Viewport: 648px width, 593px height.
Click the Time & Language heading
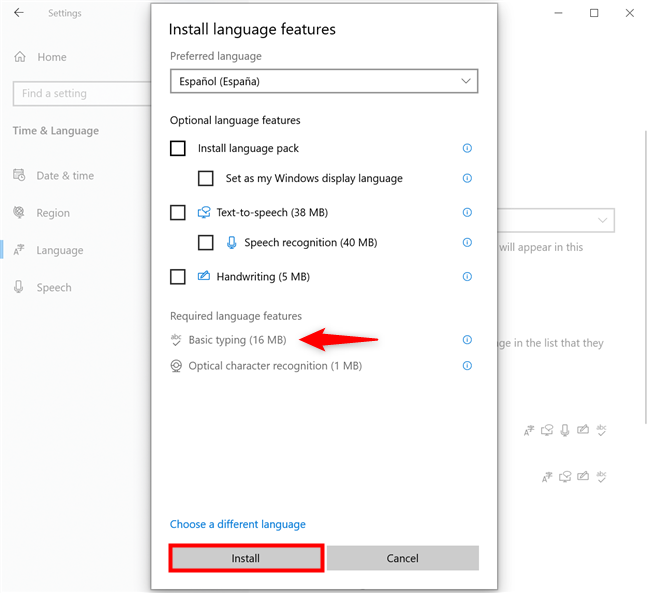click(x=55, y=131)
